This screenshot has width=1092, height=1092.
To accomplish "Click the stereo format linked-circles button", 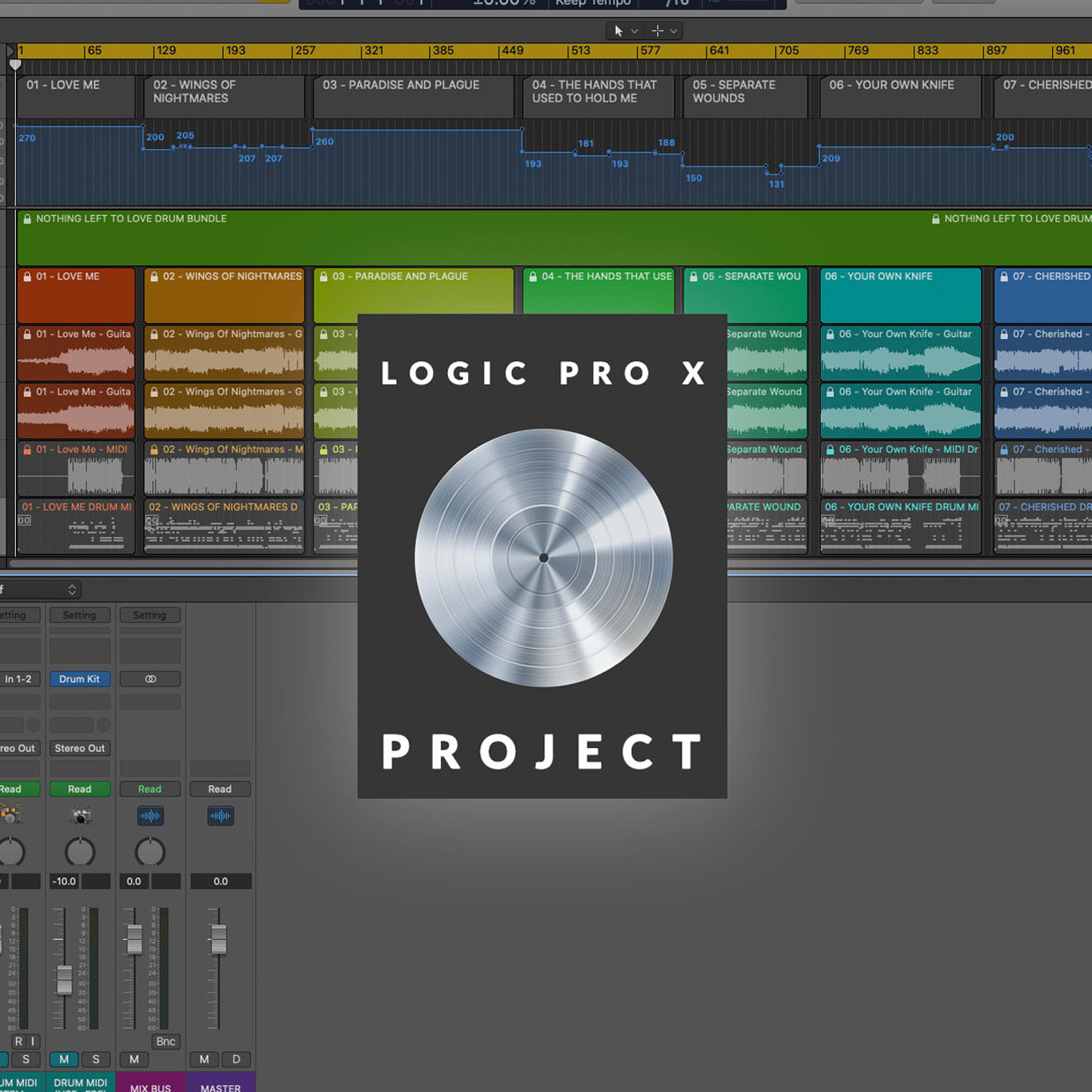I will coord(150,679).
